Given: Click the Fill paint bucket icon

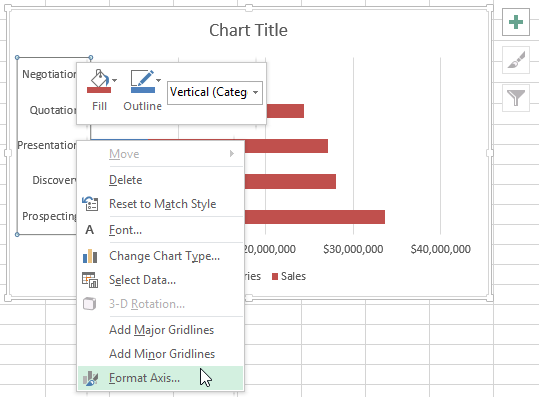Looking at the screenshot, I should pos(99,78).
